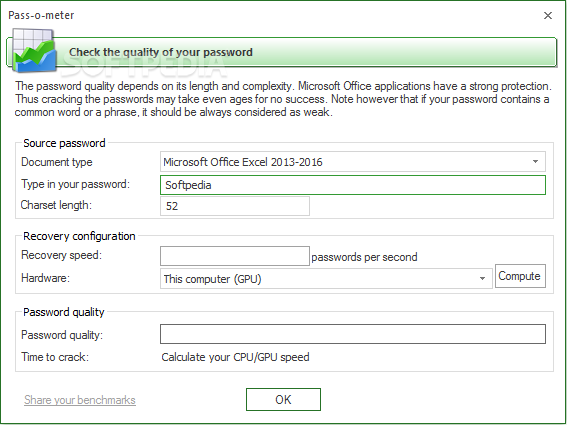
Task: Click the 'Source password' group title
Action: tap(64, 143)
